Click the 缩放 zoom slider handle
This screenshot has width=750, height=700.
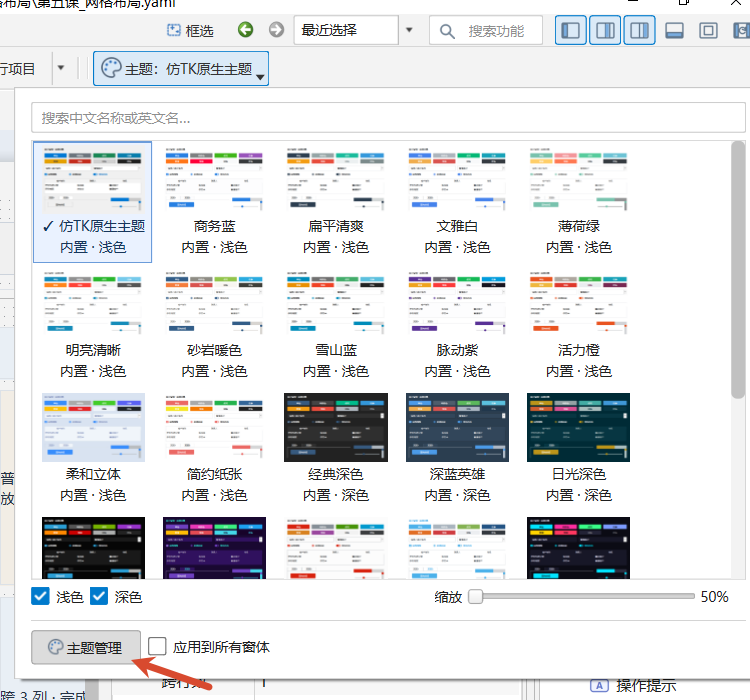pos(475,596)
